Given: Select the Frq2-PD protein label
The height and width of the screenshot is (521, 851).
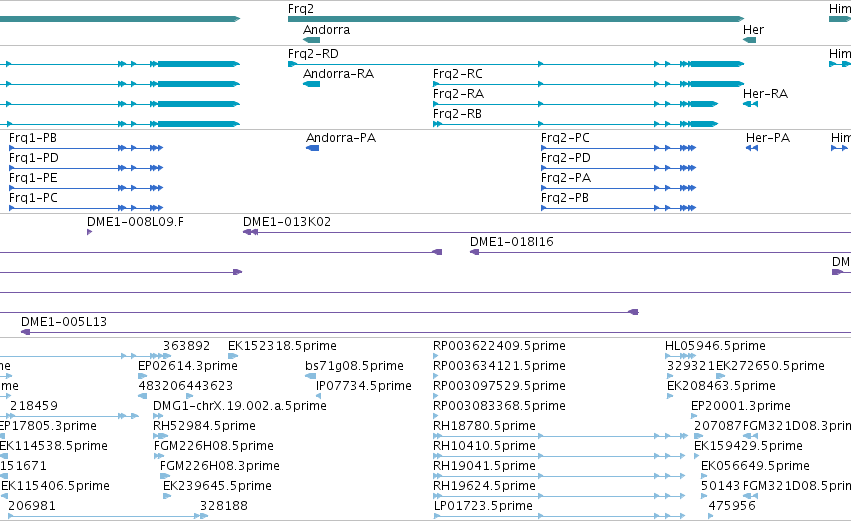Looking at the screenshot, I should [x=566, y=158].
